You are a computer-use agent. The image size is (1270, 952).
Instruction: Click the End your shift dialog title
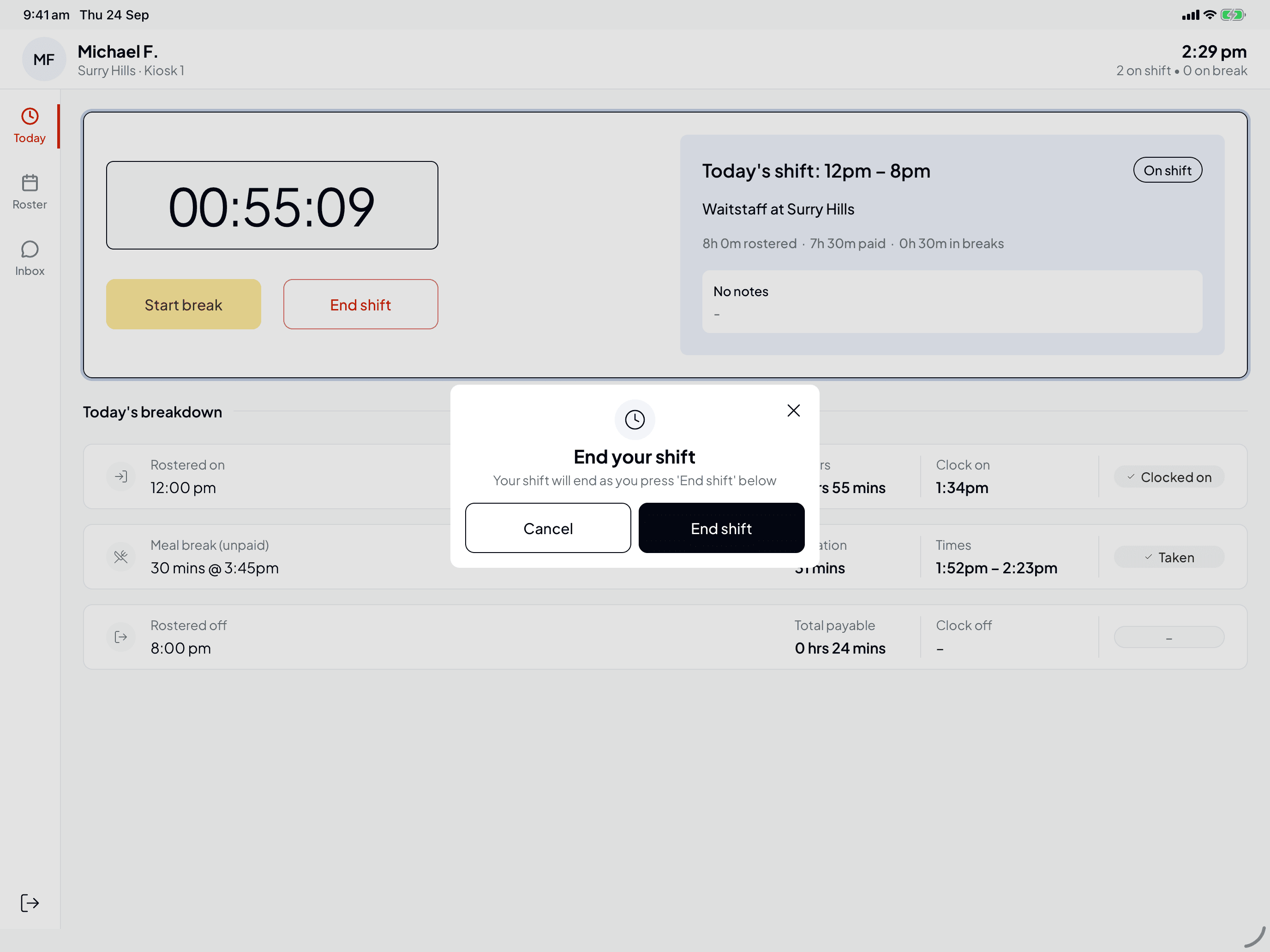click(x=635, y=457)
